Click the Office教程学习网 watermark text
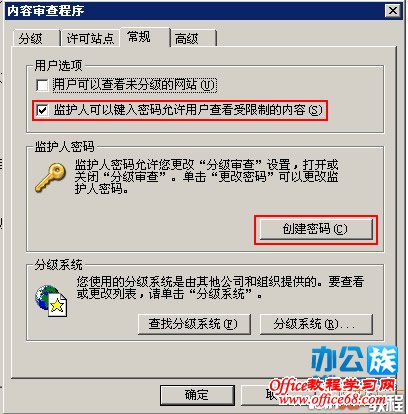The width and height of the screenshot is (408, 414). [332, 386]
